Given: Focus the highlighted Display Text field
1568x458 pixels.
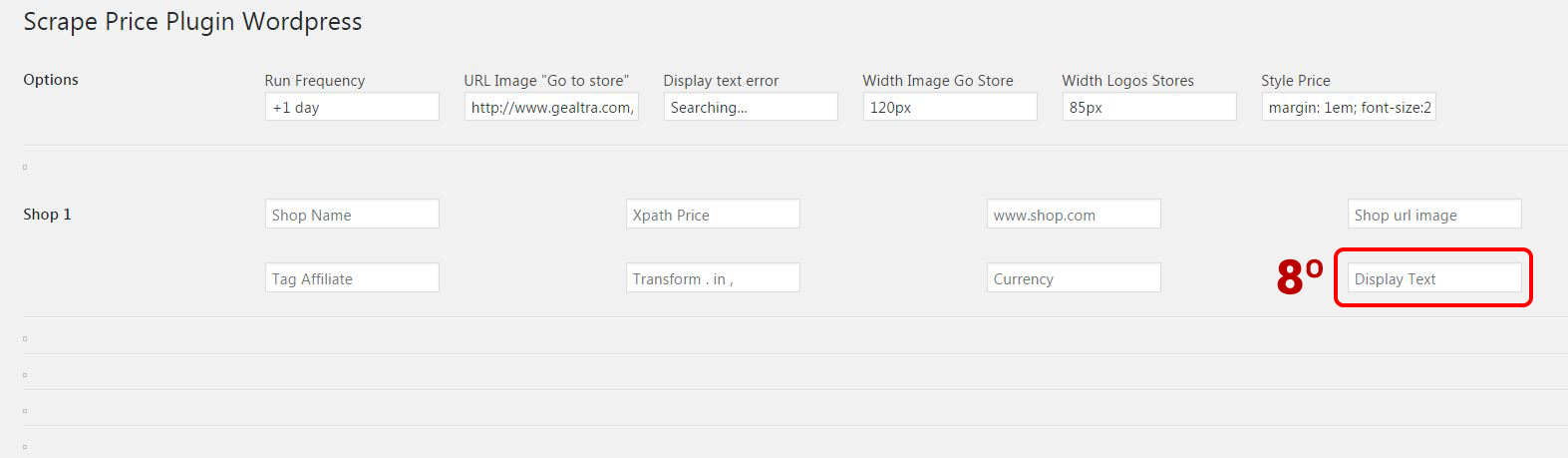Looking at the screenshot, I should pos(1434,278).
